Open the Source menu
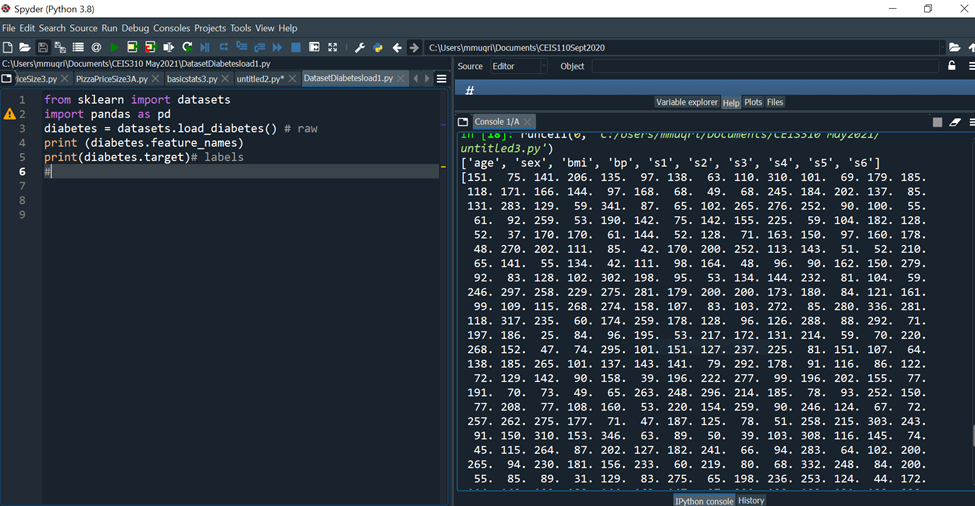Image resolution: width=975 pixels, height=506 pixels. pyautogui.click(x=83, y=28)
